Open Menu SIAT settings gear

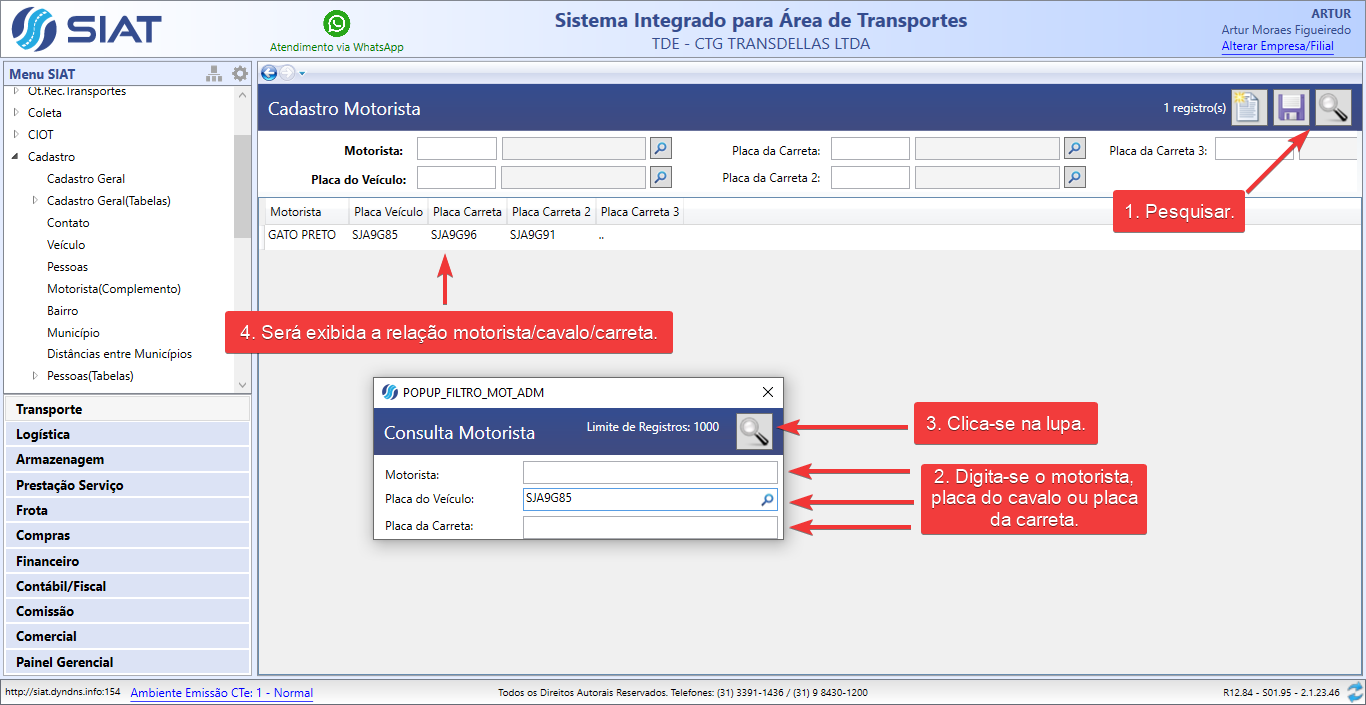click(240, 74)
